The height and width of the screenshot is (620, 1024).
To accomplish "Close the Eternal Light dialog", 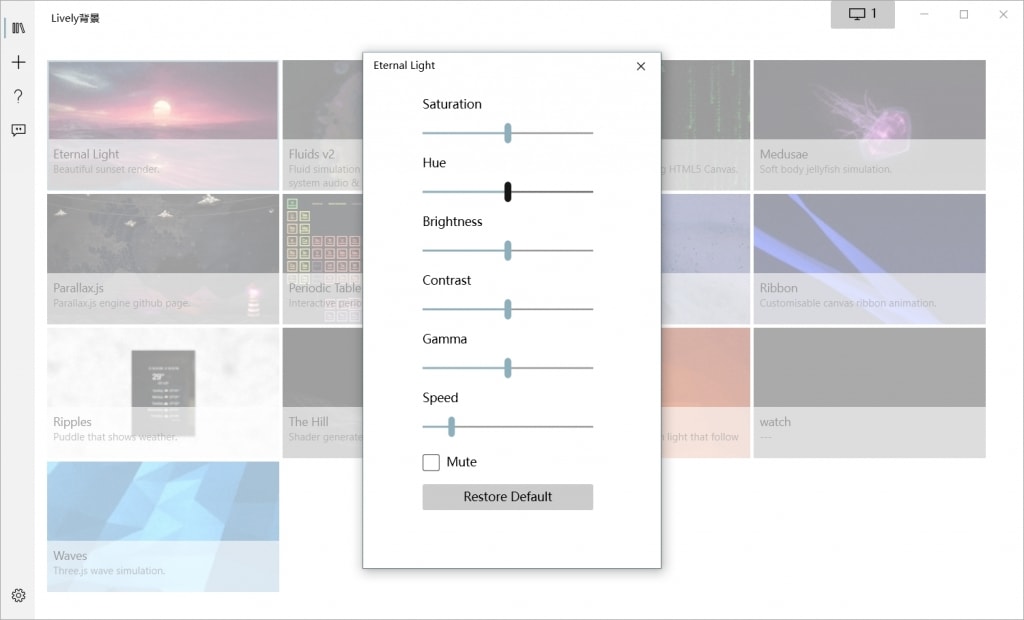I will point(641,66).
